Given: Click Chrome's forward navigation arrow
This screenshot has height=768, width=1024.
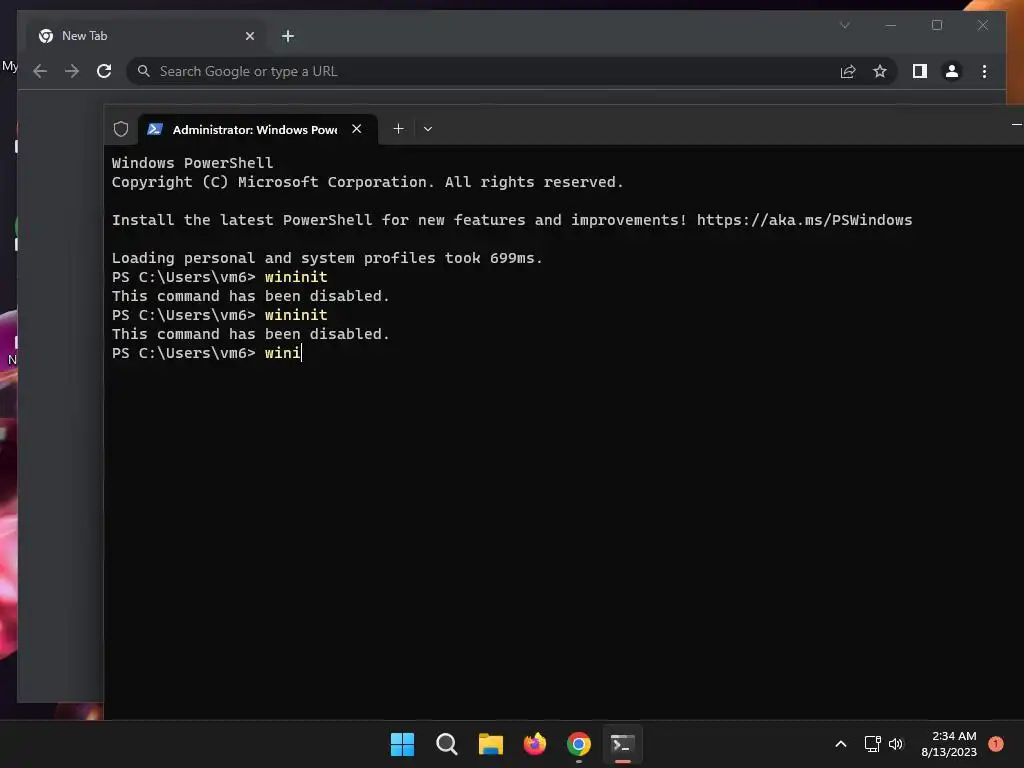Looking at the screenshot, I should (x=72, y=71).
